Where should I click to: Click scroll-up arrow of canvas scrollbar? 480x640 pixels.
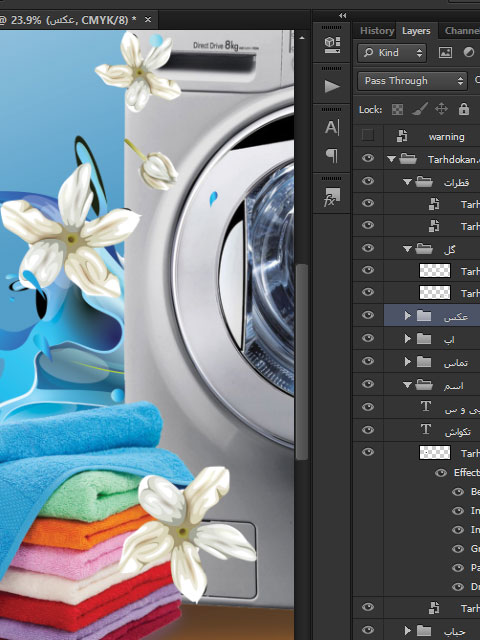coord(302,38)
